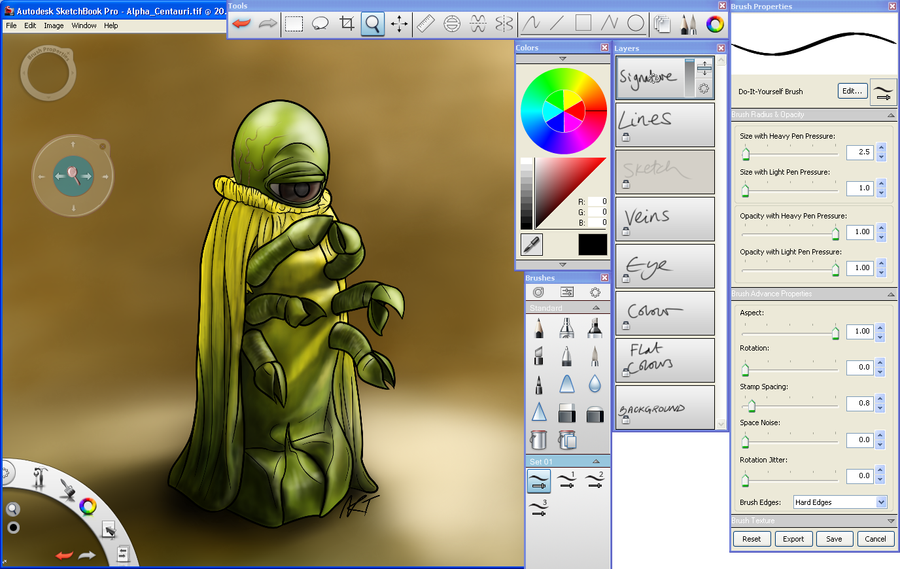The height and width of the screenshot is (569, 900).
Task: Open the Brush Library settings gear icon
Action: [595, 292]
